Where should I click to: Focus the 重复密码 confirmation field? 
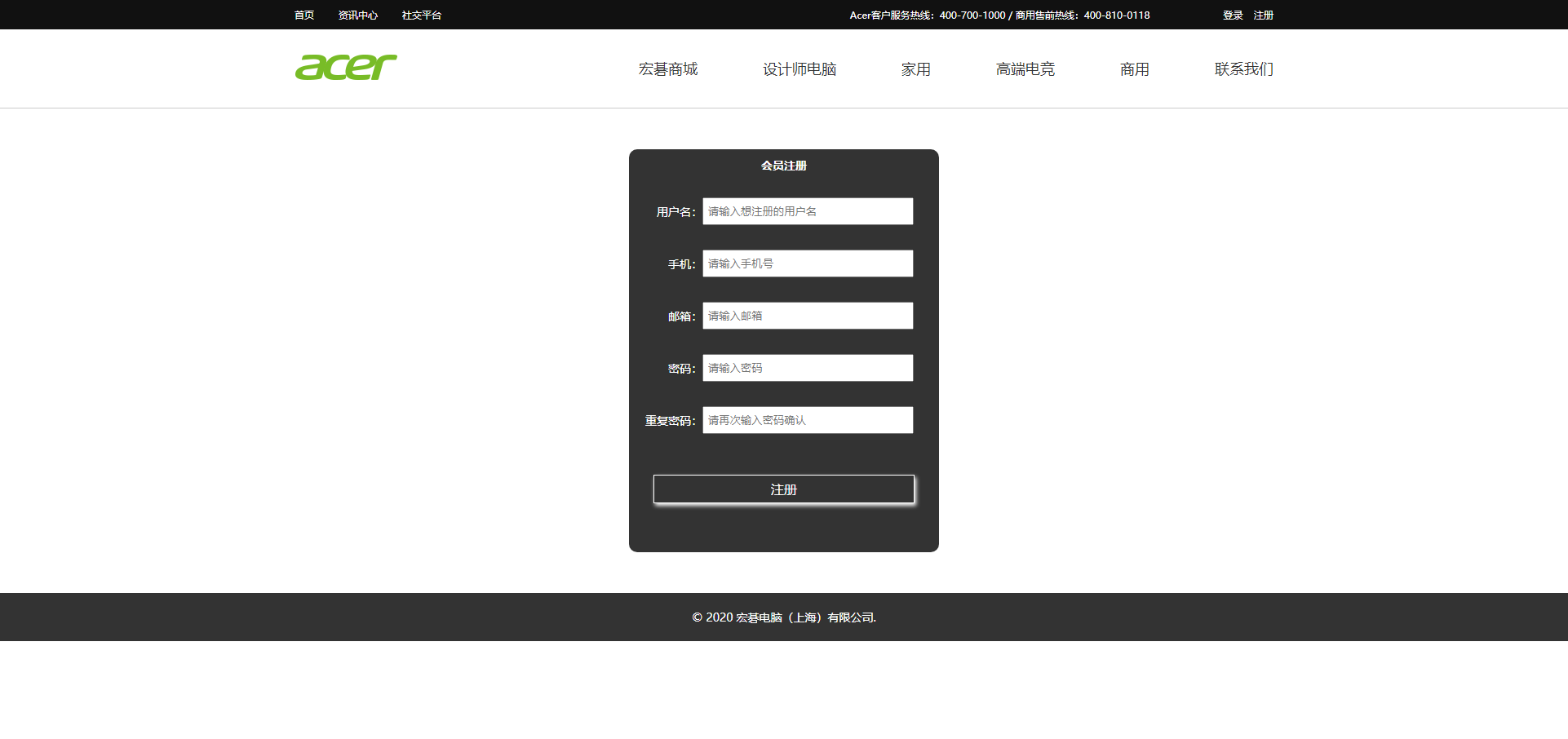[x=808, y=420]
